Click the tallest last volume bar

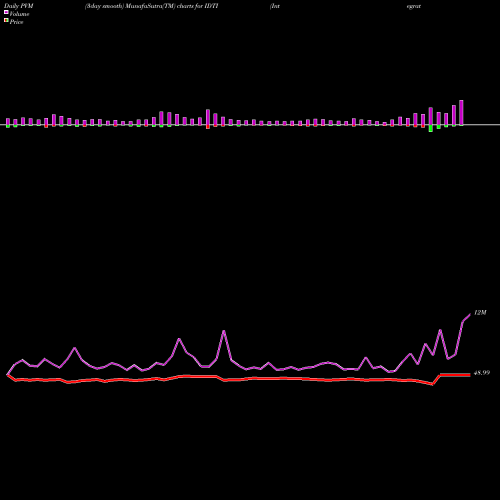click(x=461, y=113)
